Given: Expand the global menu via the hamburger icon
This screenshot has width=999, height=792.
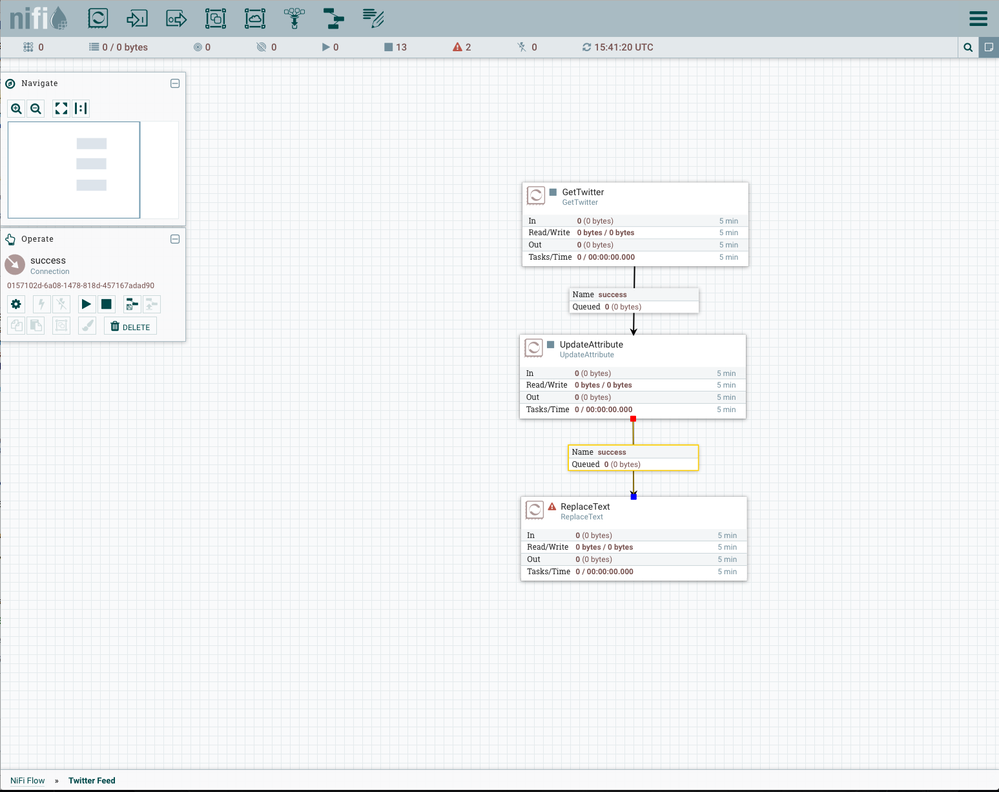Looking at the screenshot, I should (x=977, y=18).
